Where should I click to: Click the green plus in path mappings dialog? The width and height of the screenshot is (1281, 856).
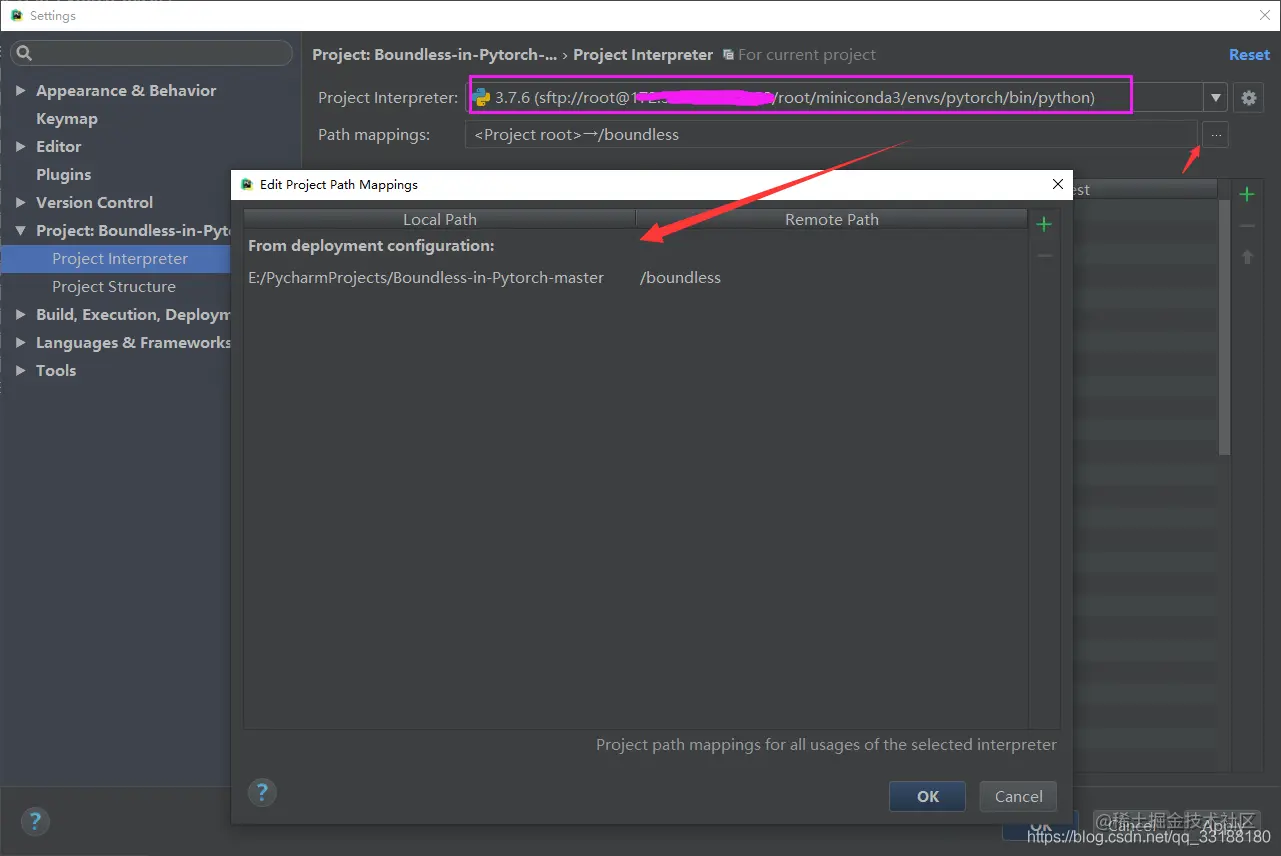tap(1044, 224)
